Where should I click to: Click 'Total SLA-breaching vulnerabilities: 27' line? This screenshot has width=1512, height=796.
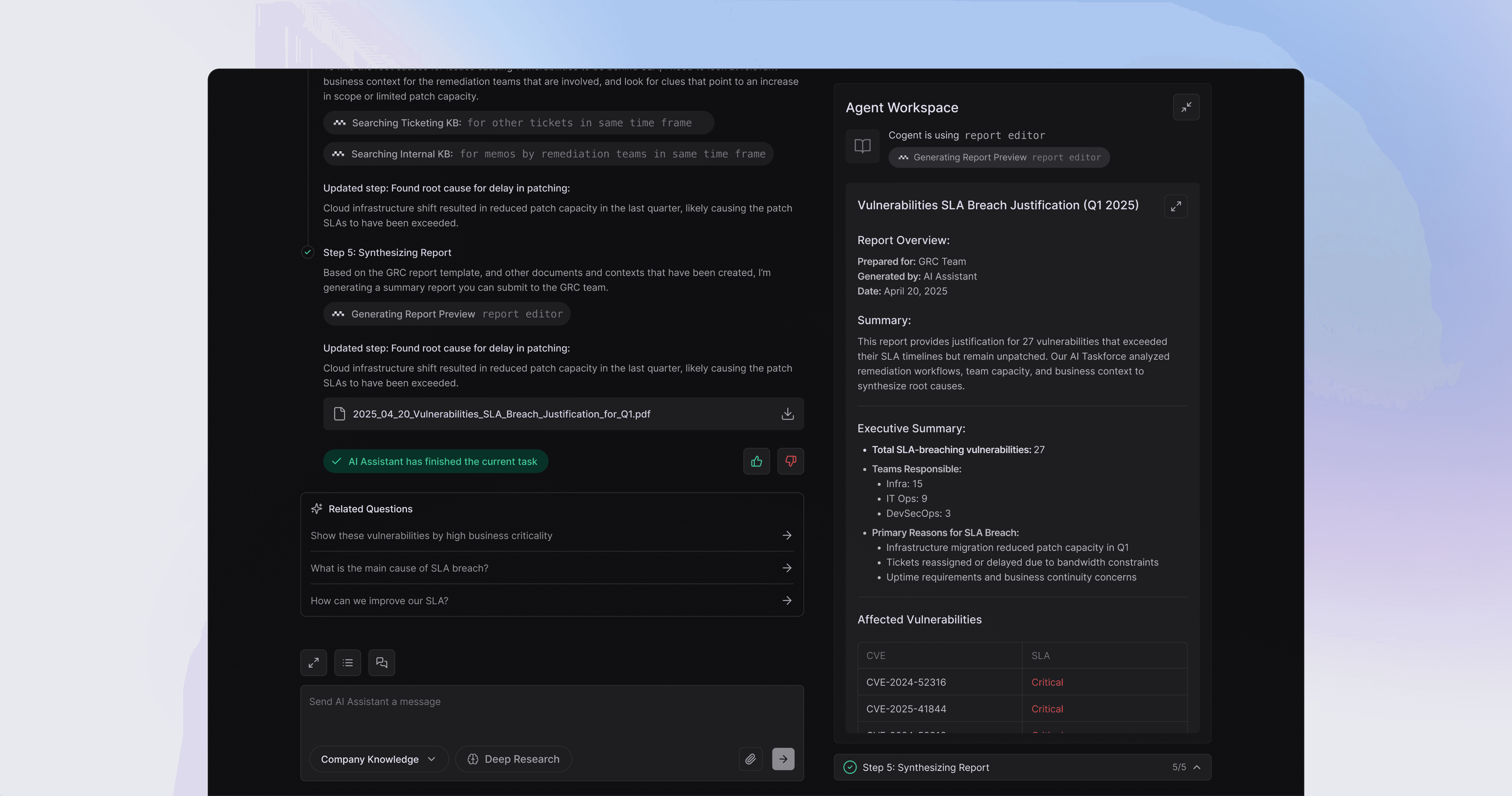pyautogui.click(x=958, y=450)
